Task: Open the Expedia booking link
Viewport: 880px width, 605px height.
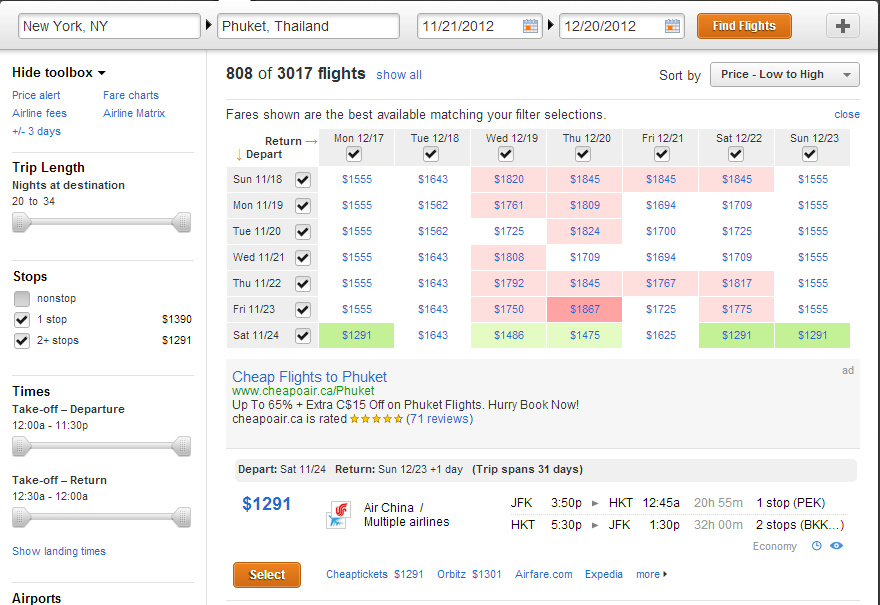Action: coord(603,574)
